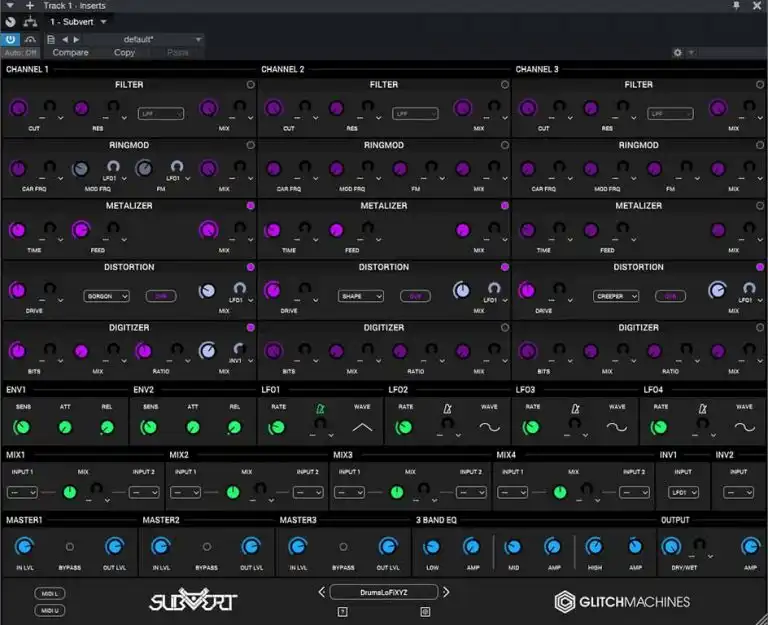768x625 pixels.
Task: Click the Subvert logo
Action: (193, 600)
